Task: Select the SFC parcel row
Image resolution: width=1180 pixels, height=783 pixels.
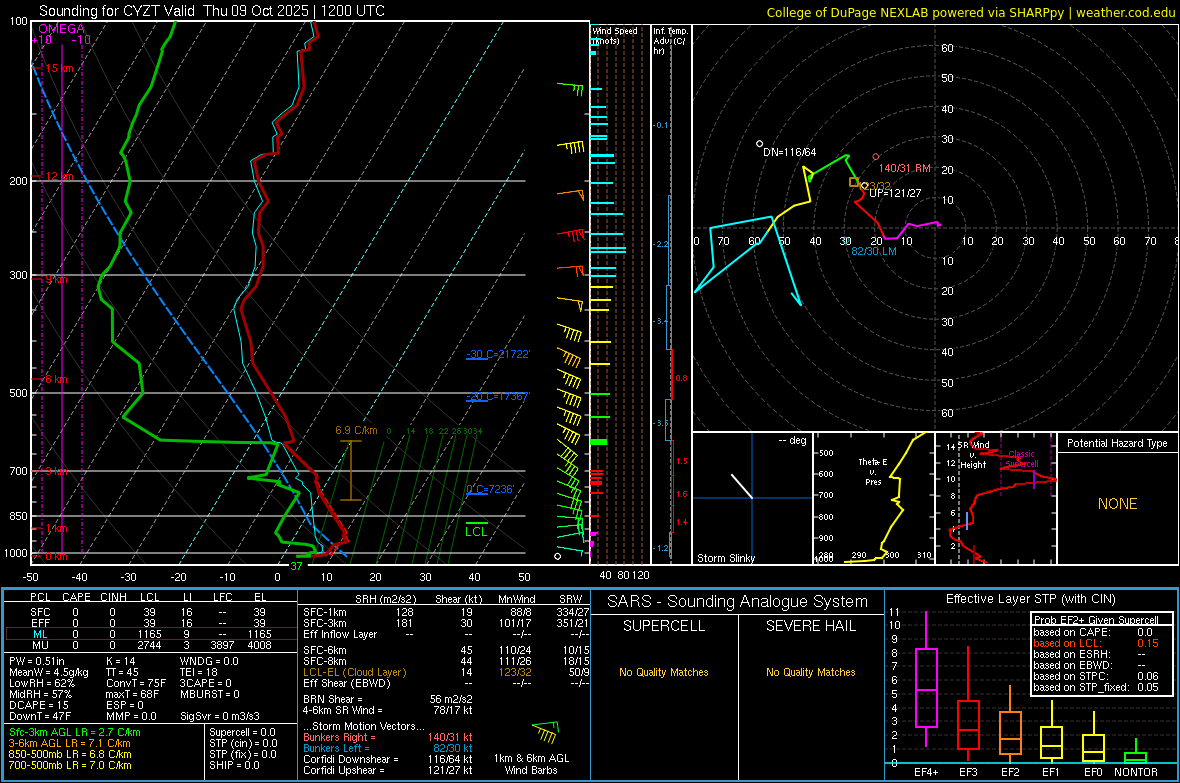Action: 151,612
